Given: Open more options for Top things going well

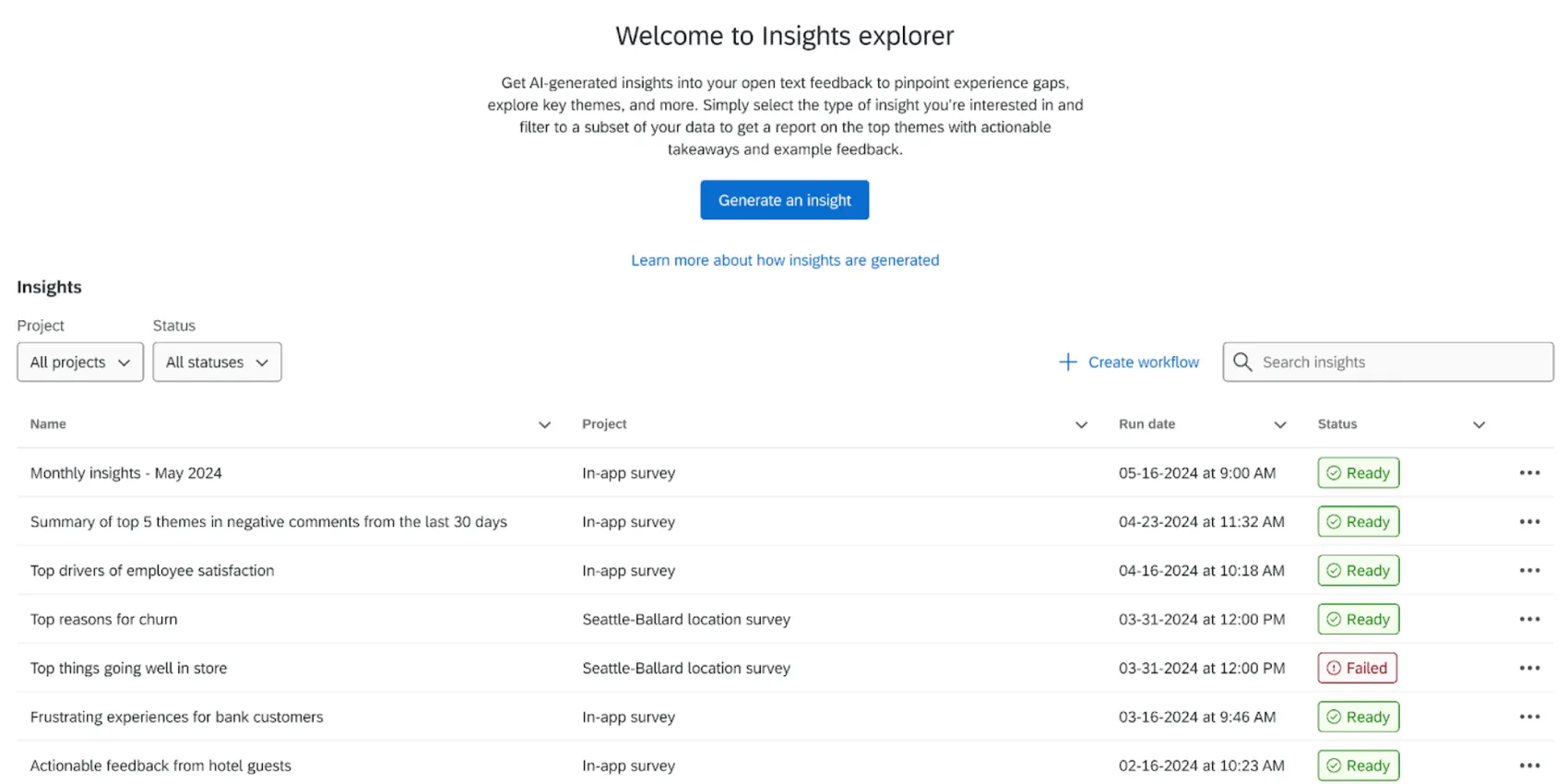Looking at the screenshot, I should (1529, 669).
